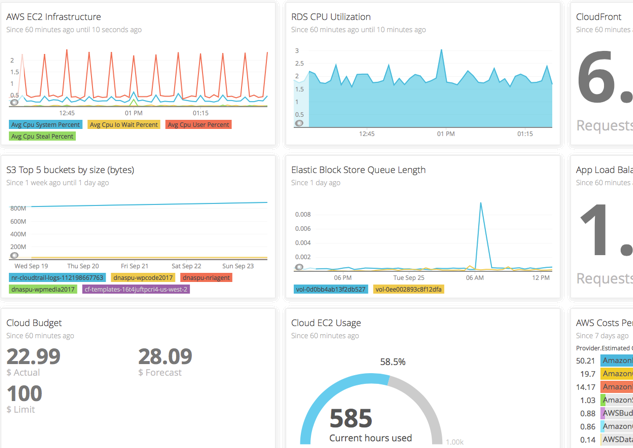Toggle the dnaspu-wpmedia2017 bucket legend

point(43,289)
